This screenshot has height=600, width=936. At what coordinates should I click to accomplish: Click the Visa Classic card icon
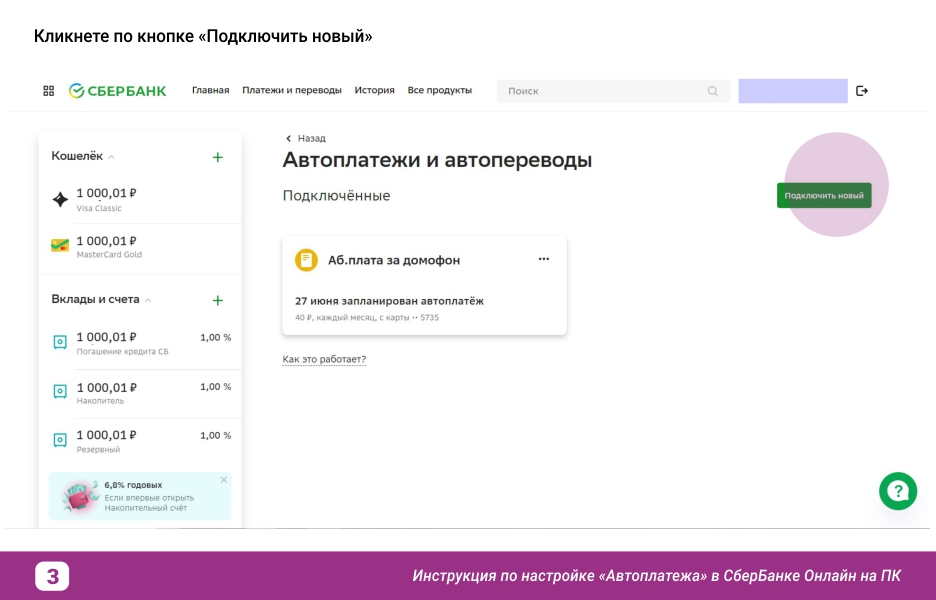[60, 199]
